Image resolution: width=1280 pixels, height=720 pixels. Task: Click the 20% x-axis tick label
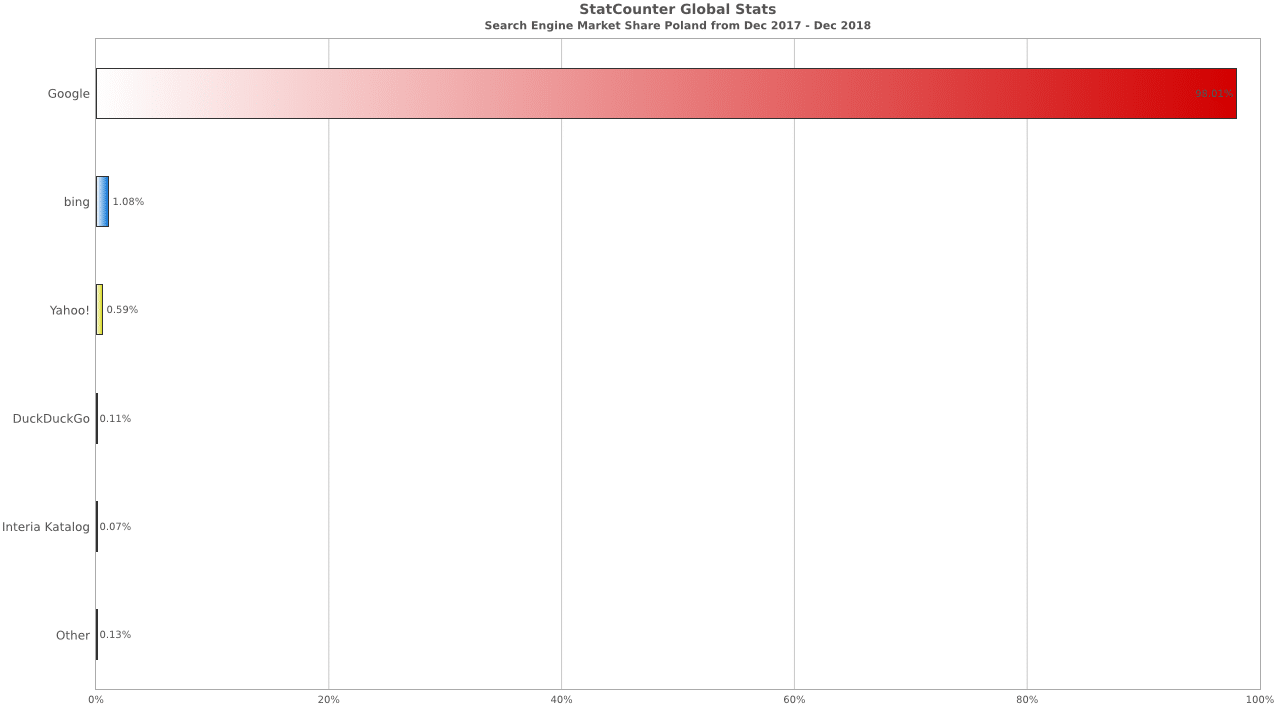(x=328, y=699)
